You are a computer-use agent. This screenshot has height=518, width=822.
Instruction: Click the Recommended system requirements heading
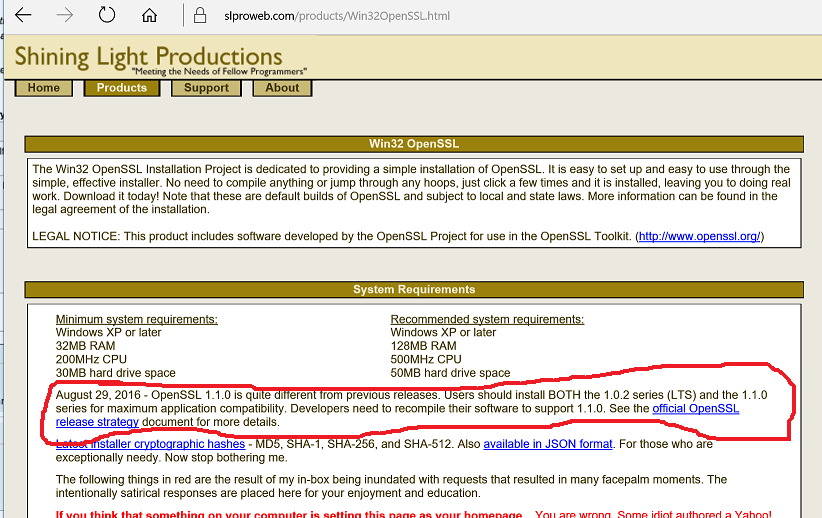(487, 320)
